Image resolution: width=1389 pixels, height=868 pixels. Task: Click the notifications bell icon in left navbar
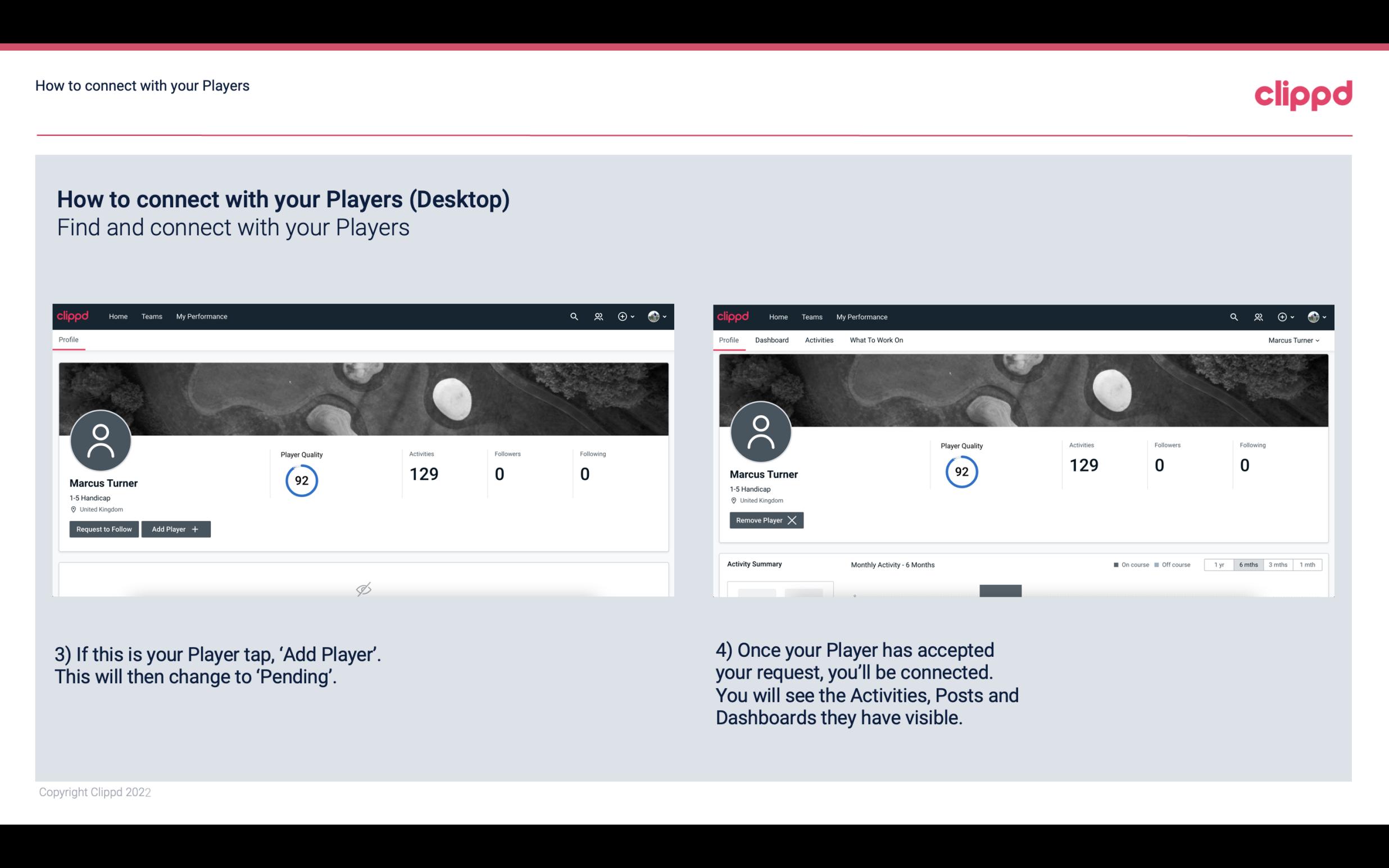coord(597,316)
